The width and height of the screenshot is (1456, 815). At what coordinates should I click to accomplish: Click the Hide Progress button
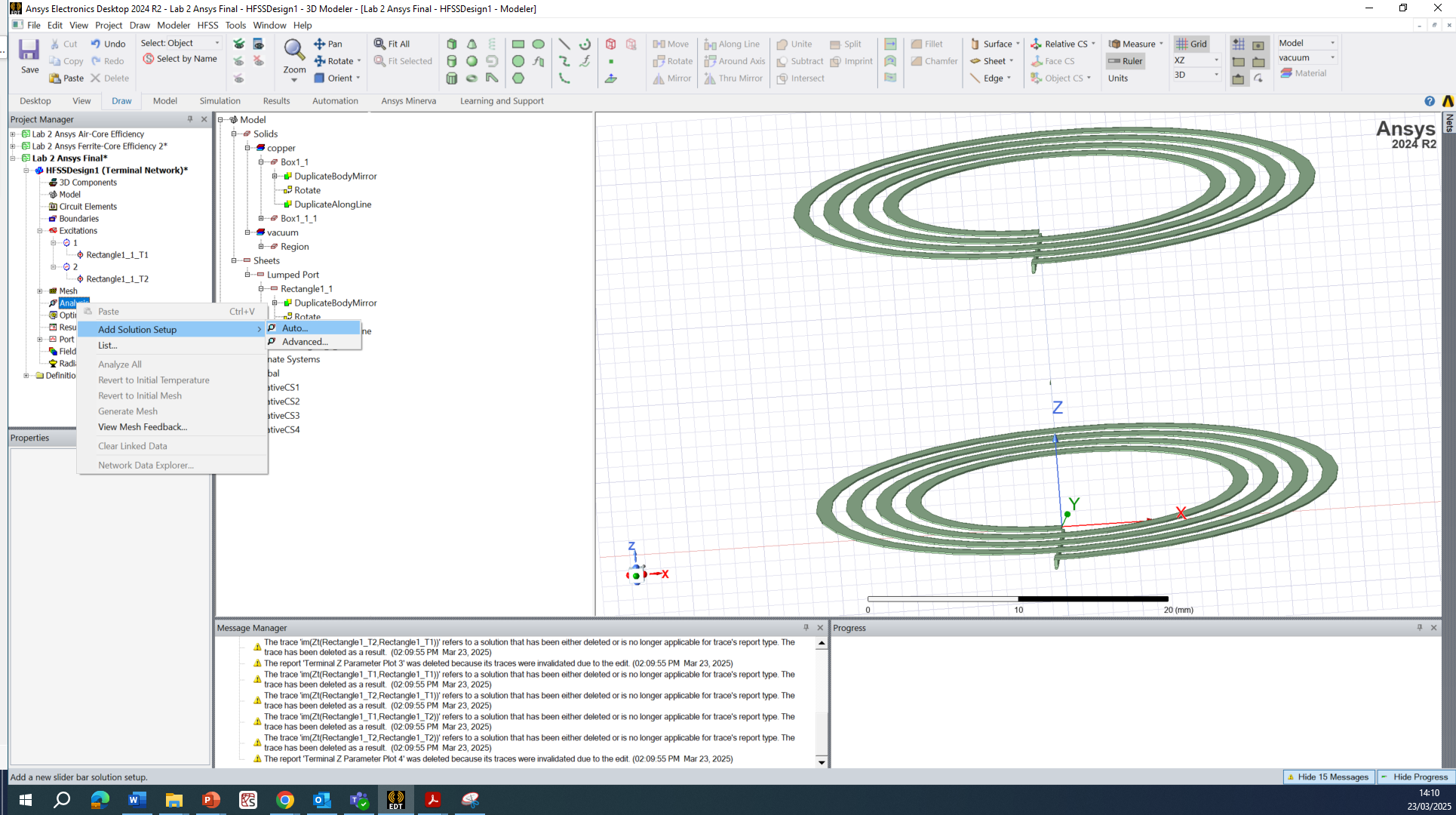[x=1415, y=777]
